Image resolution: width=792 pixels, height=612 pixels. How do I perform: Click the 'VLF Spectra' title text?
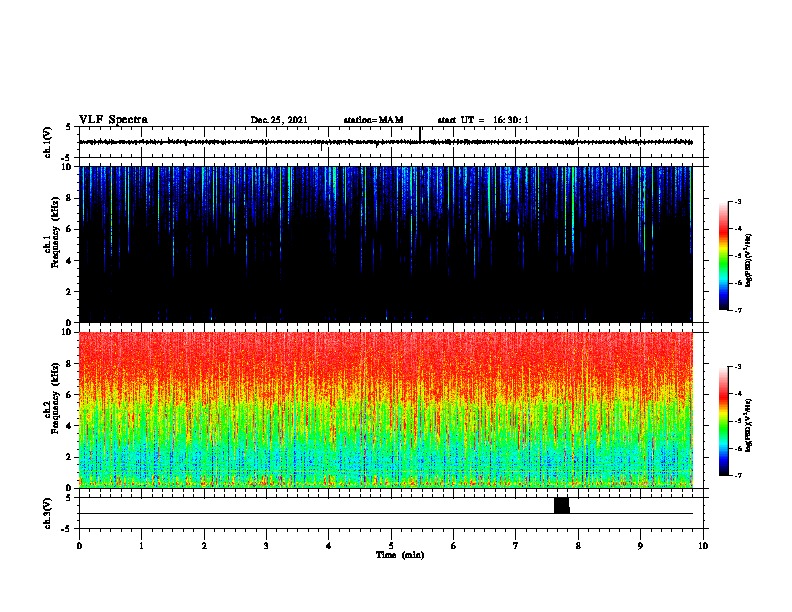click(113, 120)
